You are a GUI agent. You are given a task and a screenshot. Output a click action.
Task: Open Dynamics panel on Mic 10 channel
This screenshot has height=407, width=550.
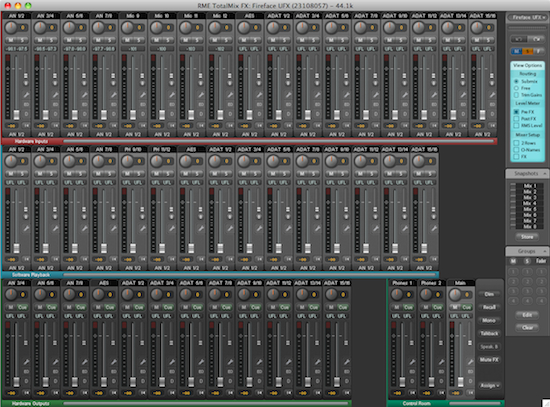[172, 114]
